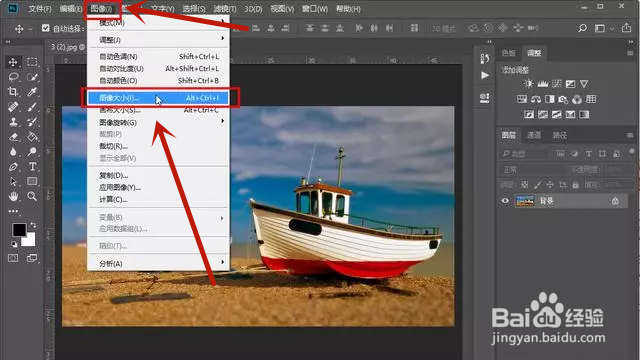Screen dimensions: 640x360
Task: Choose 画布大小(S)... menu item
Action: point(158,110)
